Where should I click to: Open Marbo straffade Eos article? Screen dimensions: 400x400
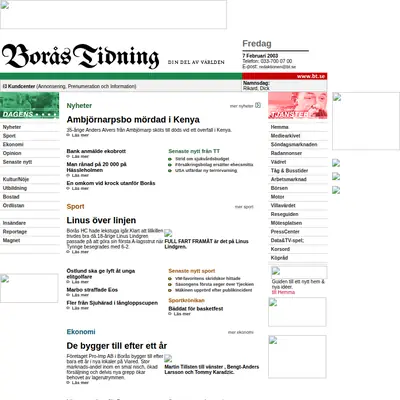click(x=92, y=290)
